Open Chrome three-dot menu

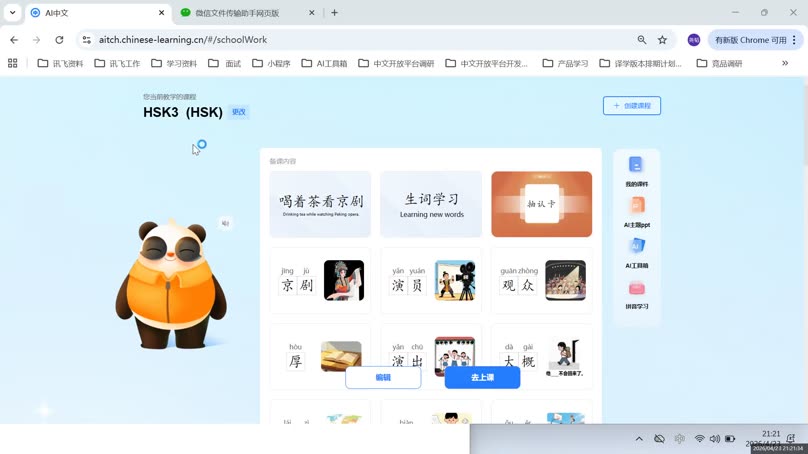coord(794,40)
